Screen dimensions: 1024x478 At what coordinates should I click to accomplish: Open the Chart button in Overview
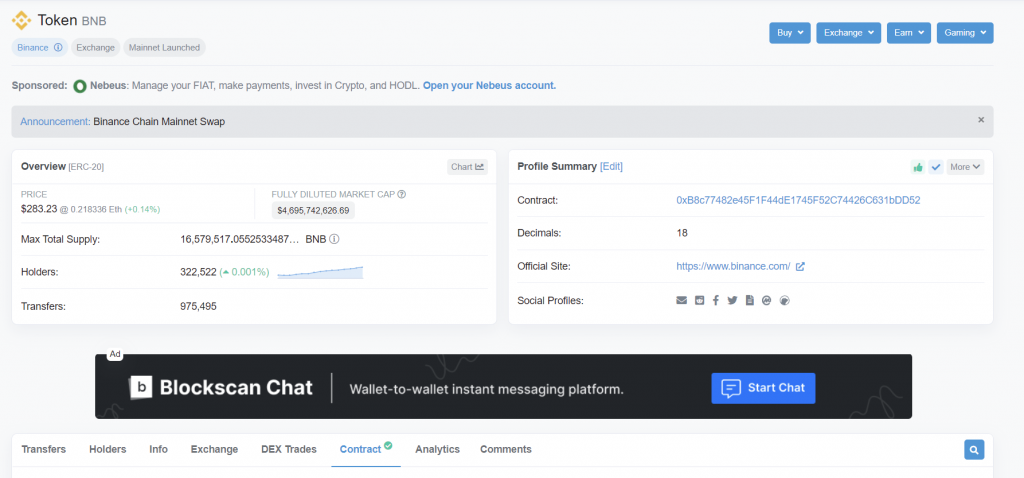tap(468, 167)
